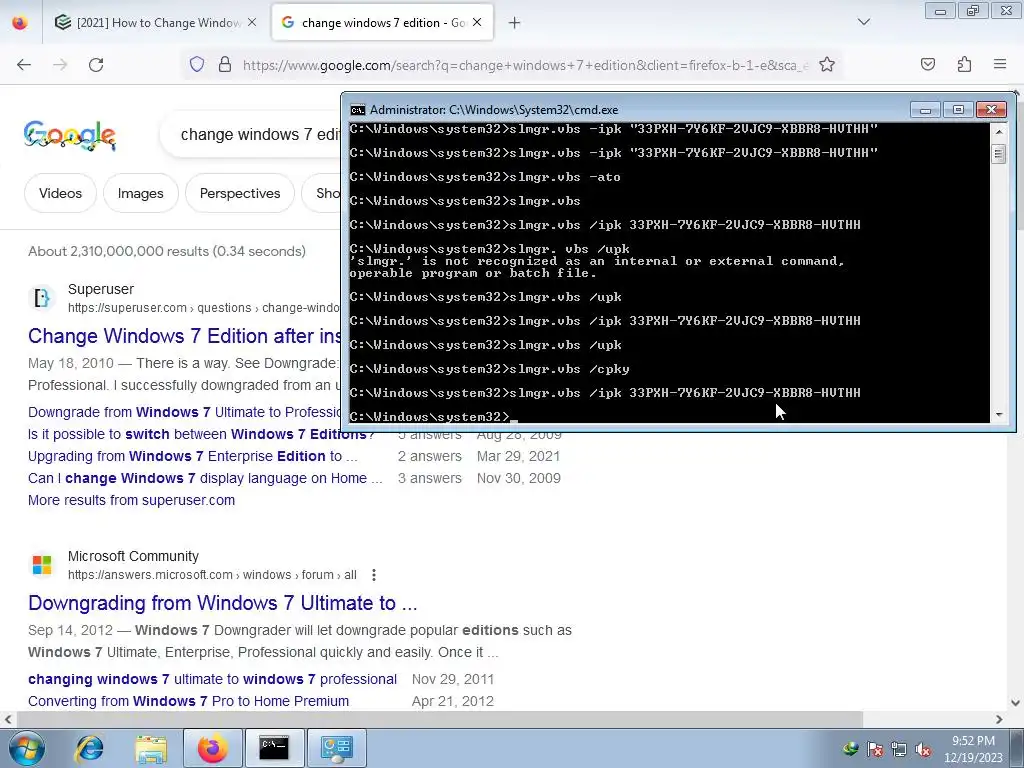Open the list-all-tabs dropdown arrow
The height and width of the screenshot is (768, 1024).
(x=864, y=22)
